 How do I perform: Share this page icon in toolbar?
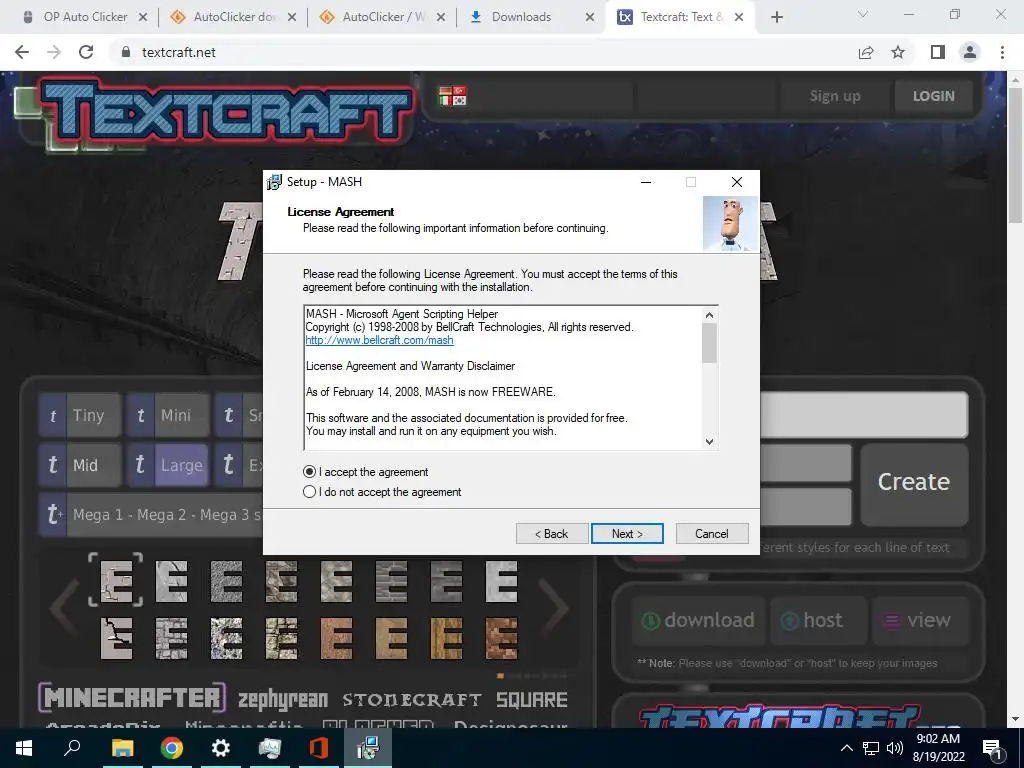point(866,52)
